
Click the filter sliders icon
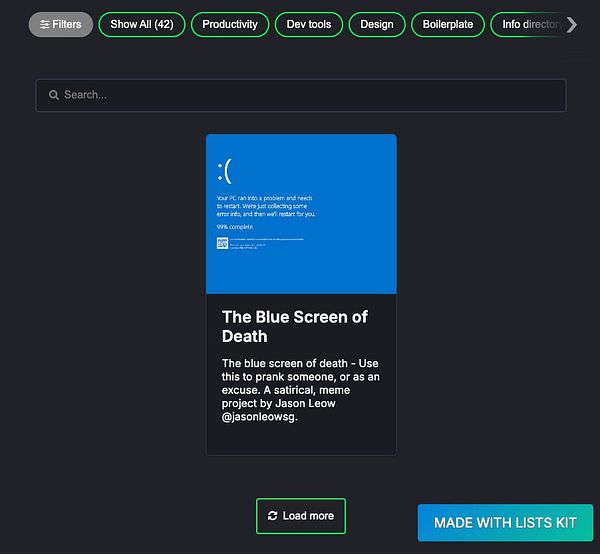point(45,24)
